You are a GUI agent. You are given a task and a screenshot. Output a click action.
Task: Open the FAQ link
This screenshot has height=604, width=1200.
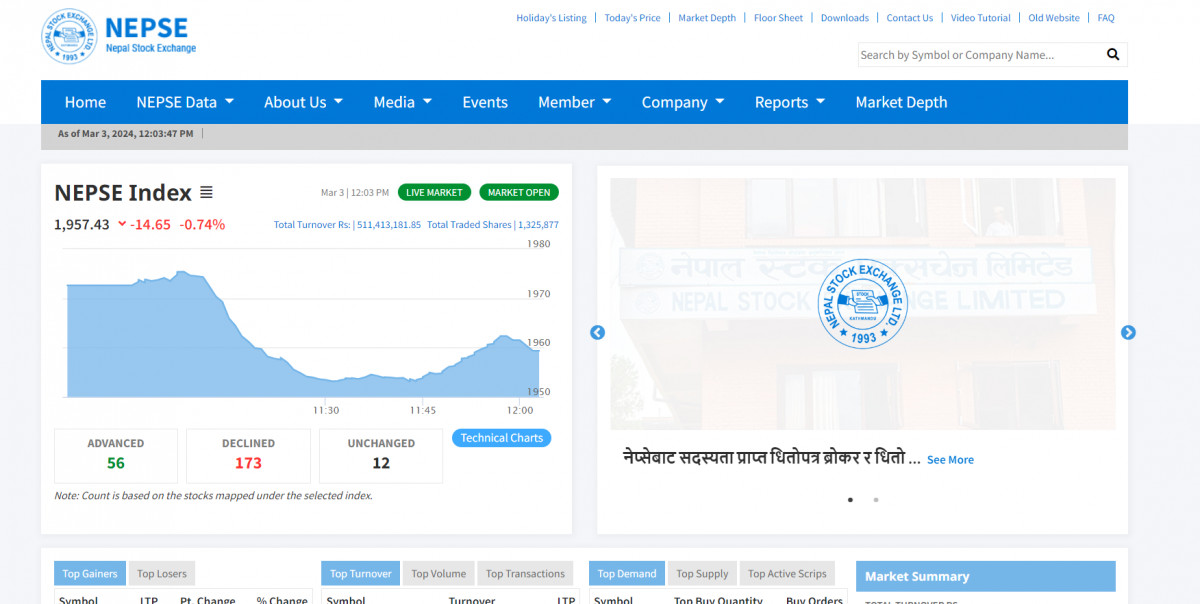(x=1106, y=18)
